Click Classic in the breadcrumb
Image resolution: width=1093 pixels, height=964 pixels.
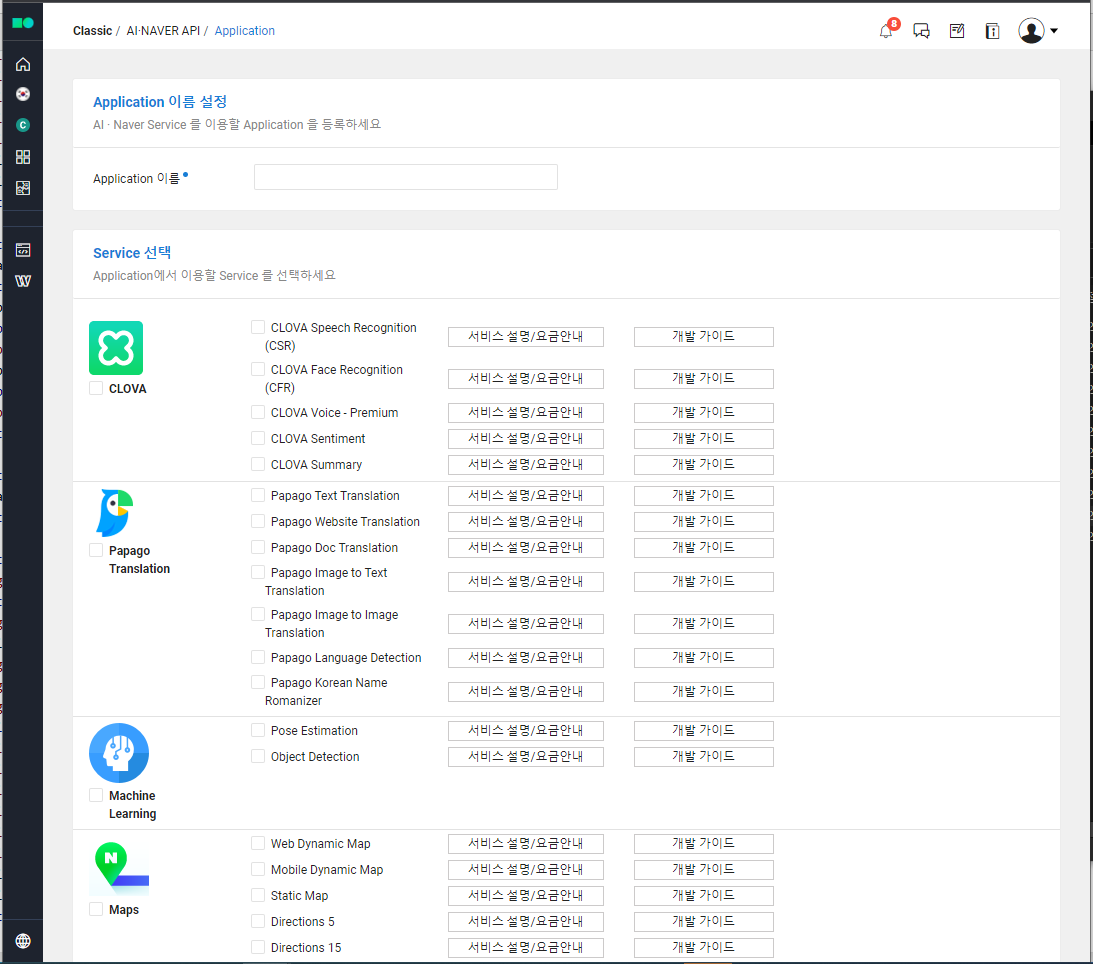92,31
